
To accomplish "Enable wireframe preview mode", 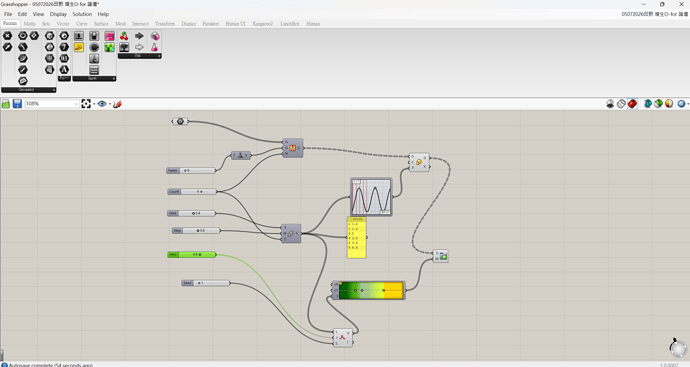I will [621, 104].
